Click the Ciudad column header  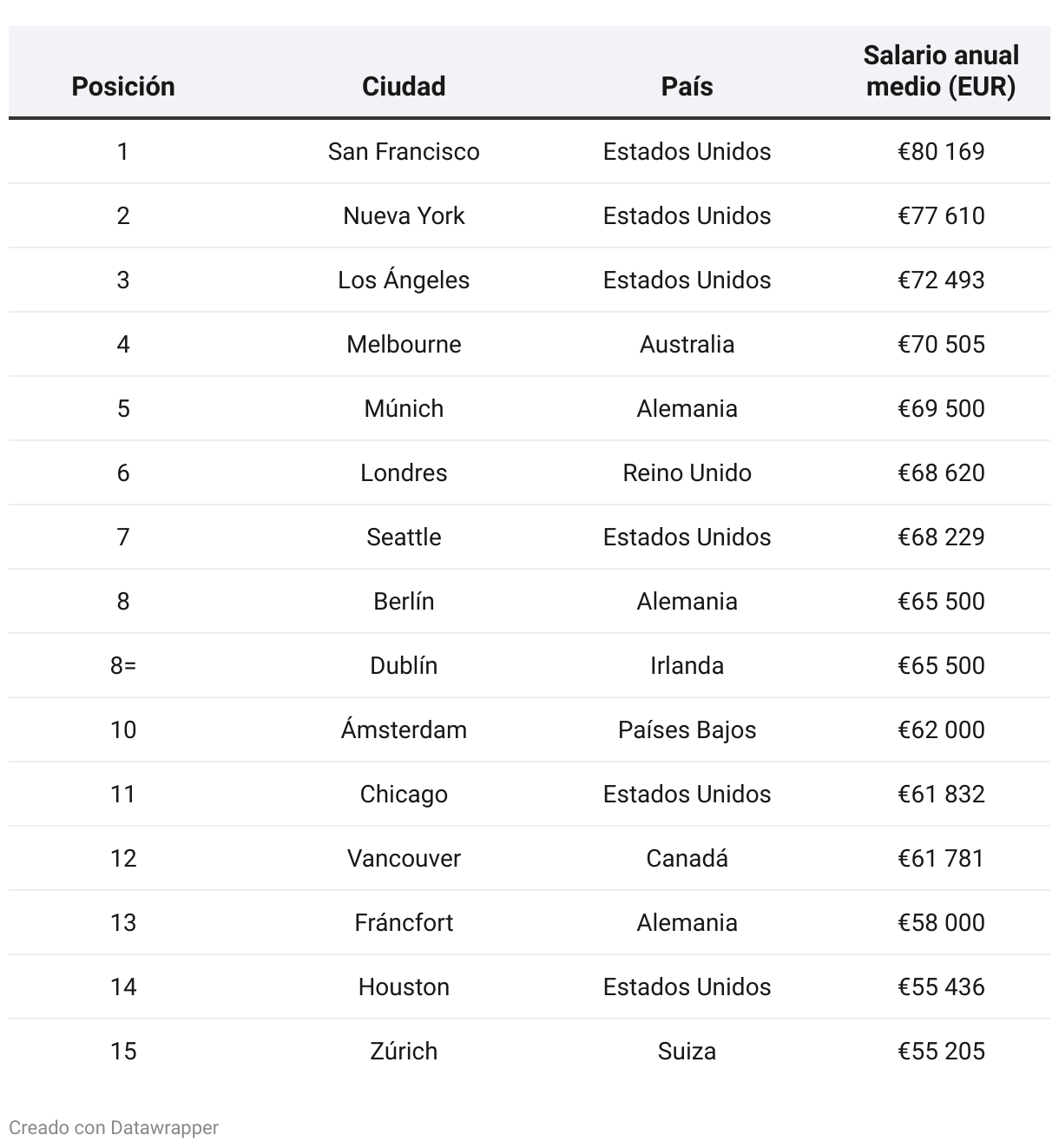(x=404, y=86)
